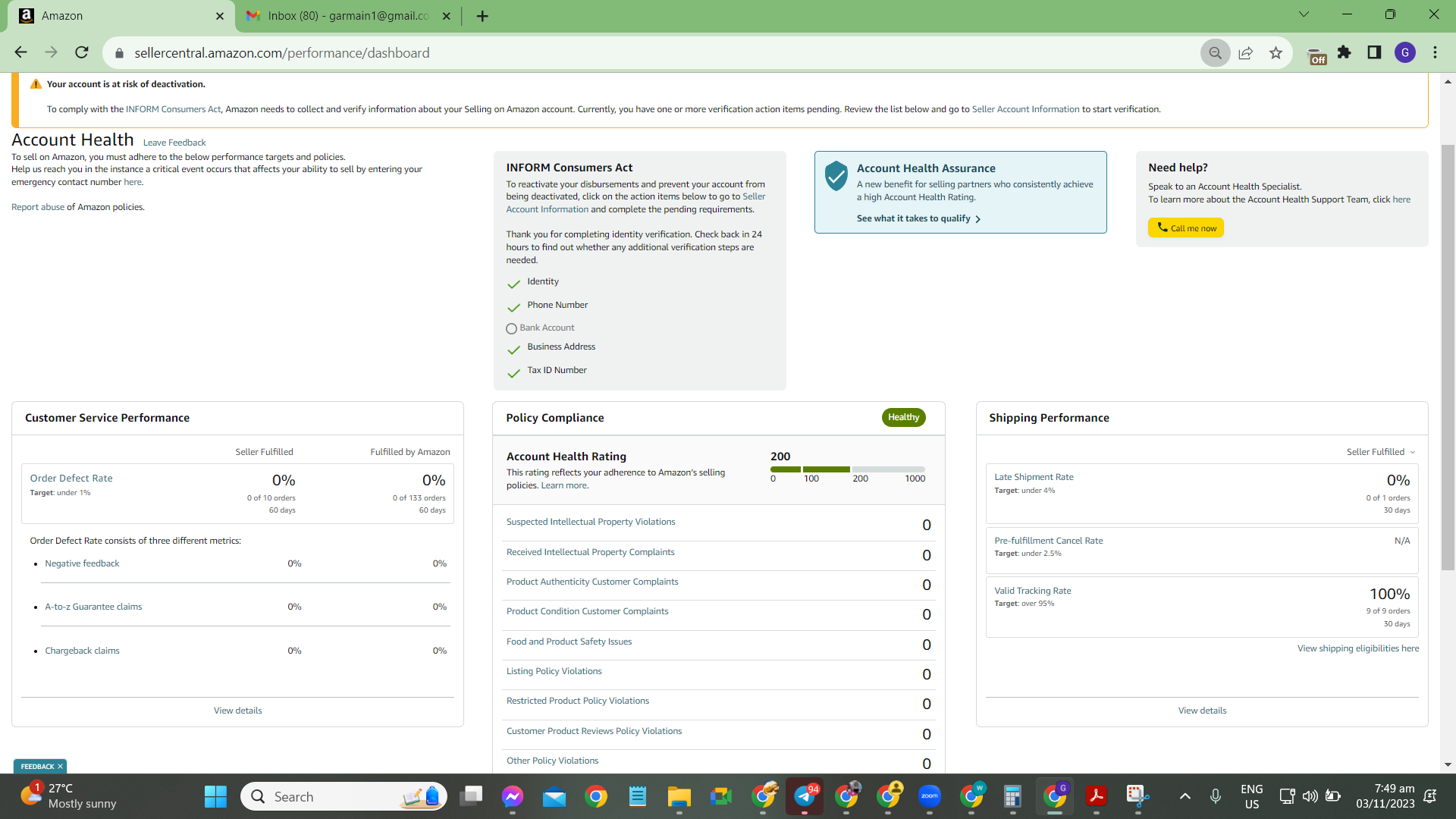Click the Account Health Assurance shield icon
1456x819 pixels.
[x=836, y=175]
